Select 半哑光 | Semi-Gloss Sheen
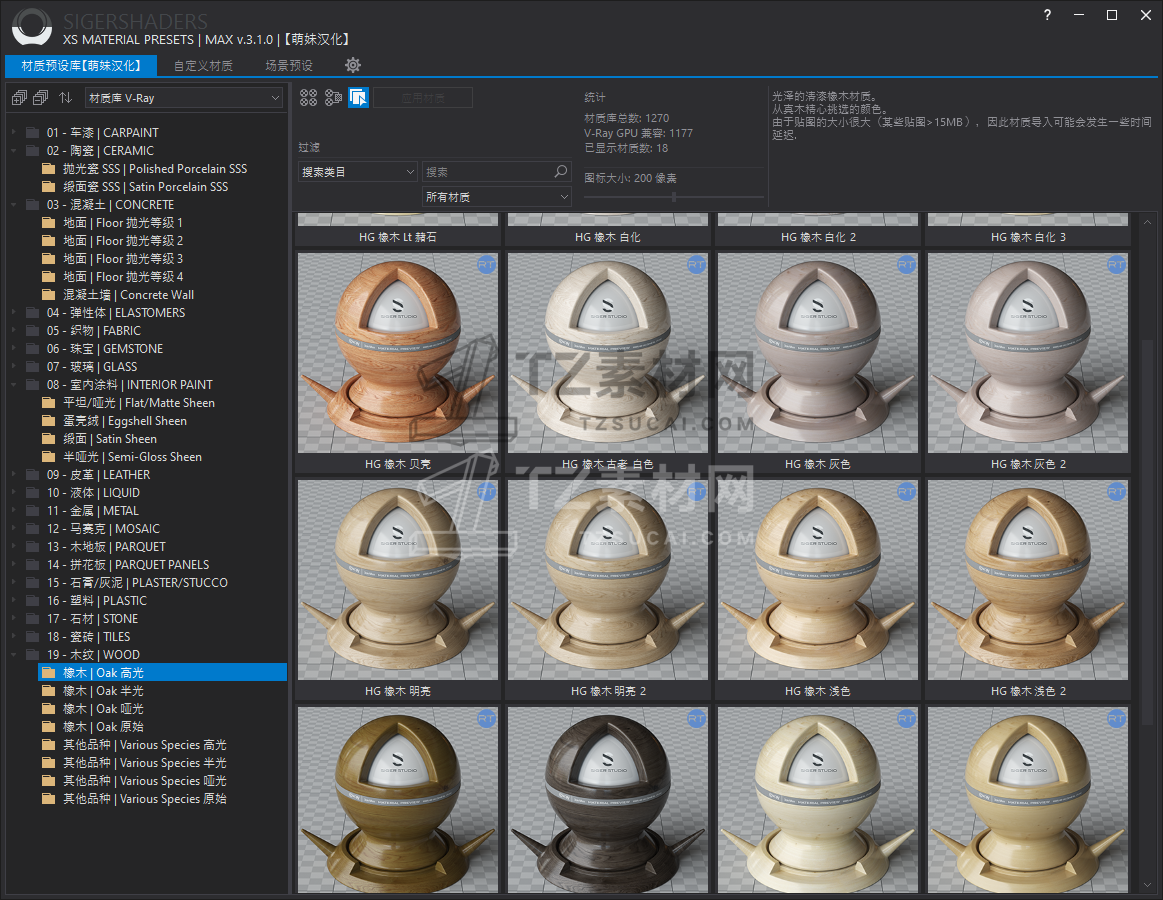 (x=132, y=457)
